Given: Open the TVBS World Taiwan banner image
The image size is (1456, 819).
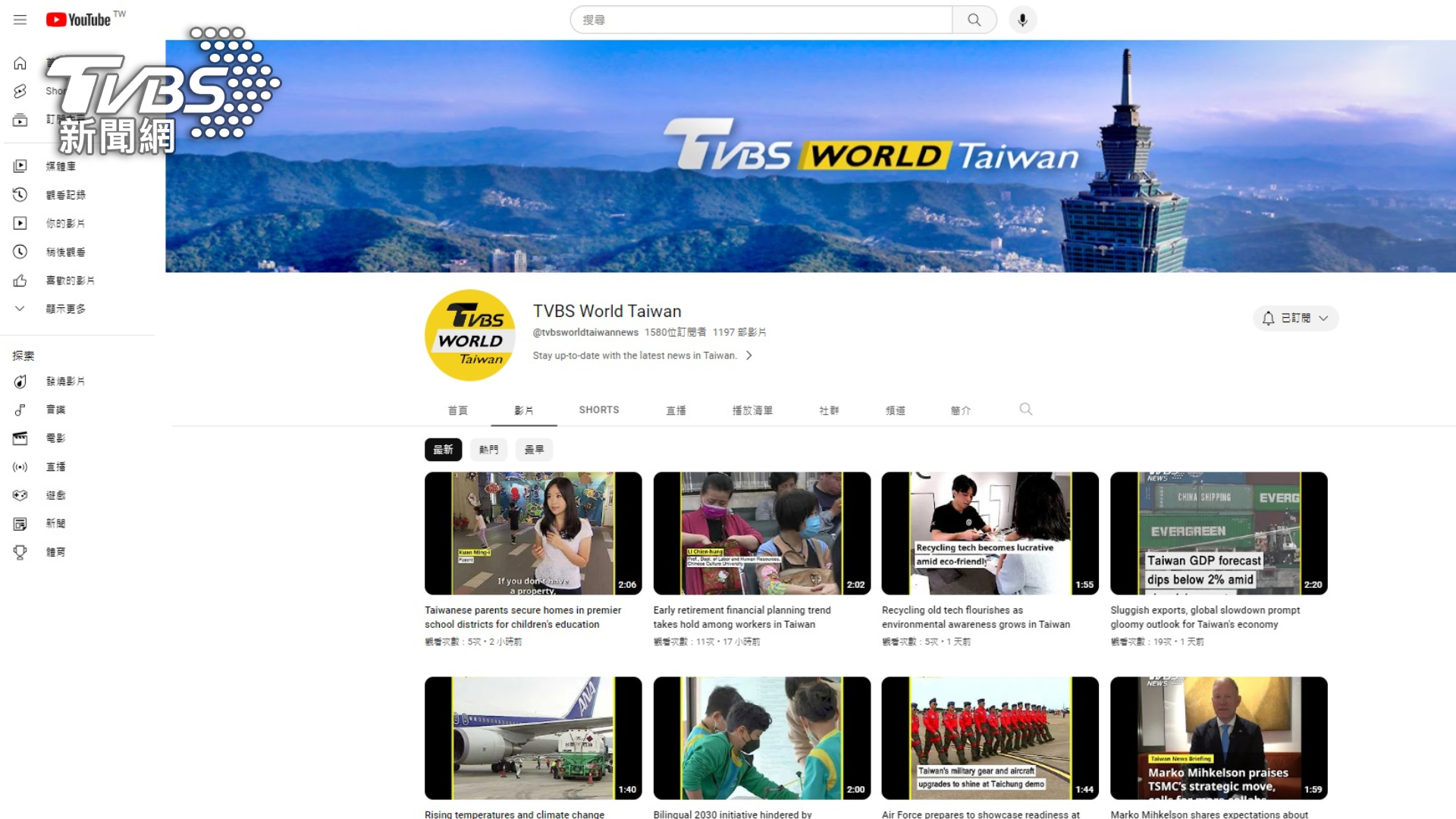Looking at the screenshot, I should [x=811, y=156].
